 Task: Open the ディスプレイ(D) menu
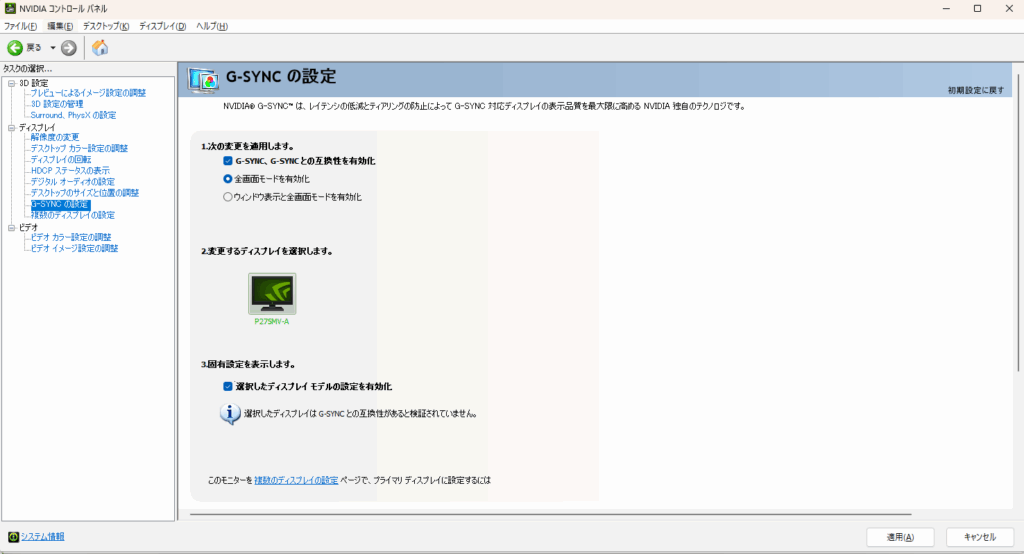pos(163,26)
